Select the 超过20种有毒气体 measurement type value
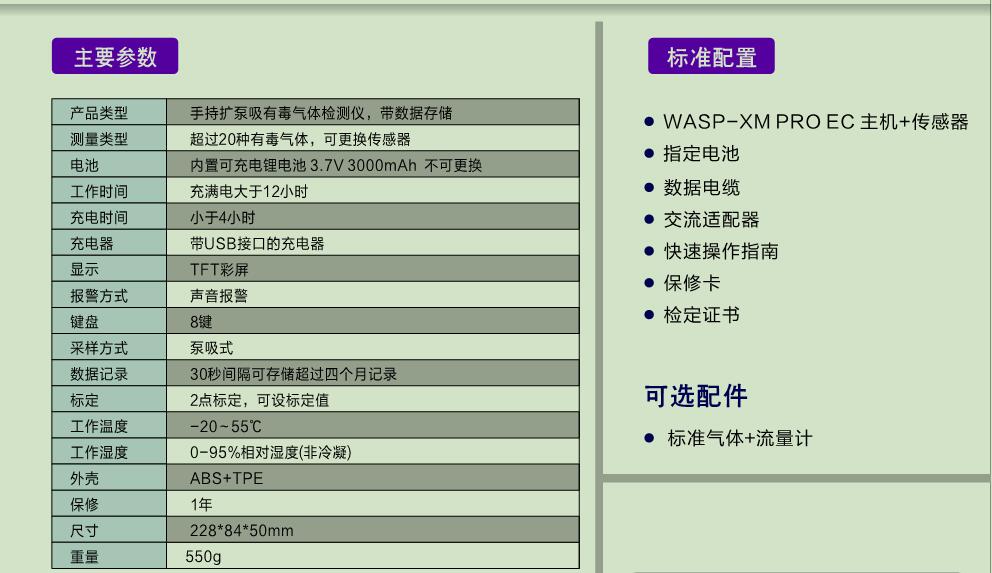The width and height of the screenshot is (992, 573). (x=300, y=139)
